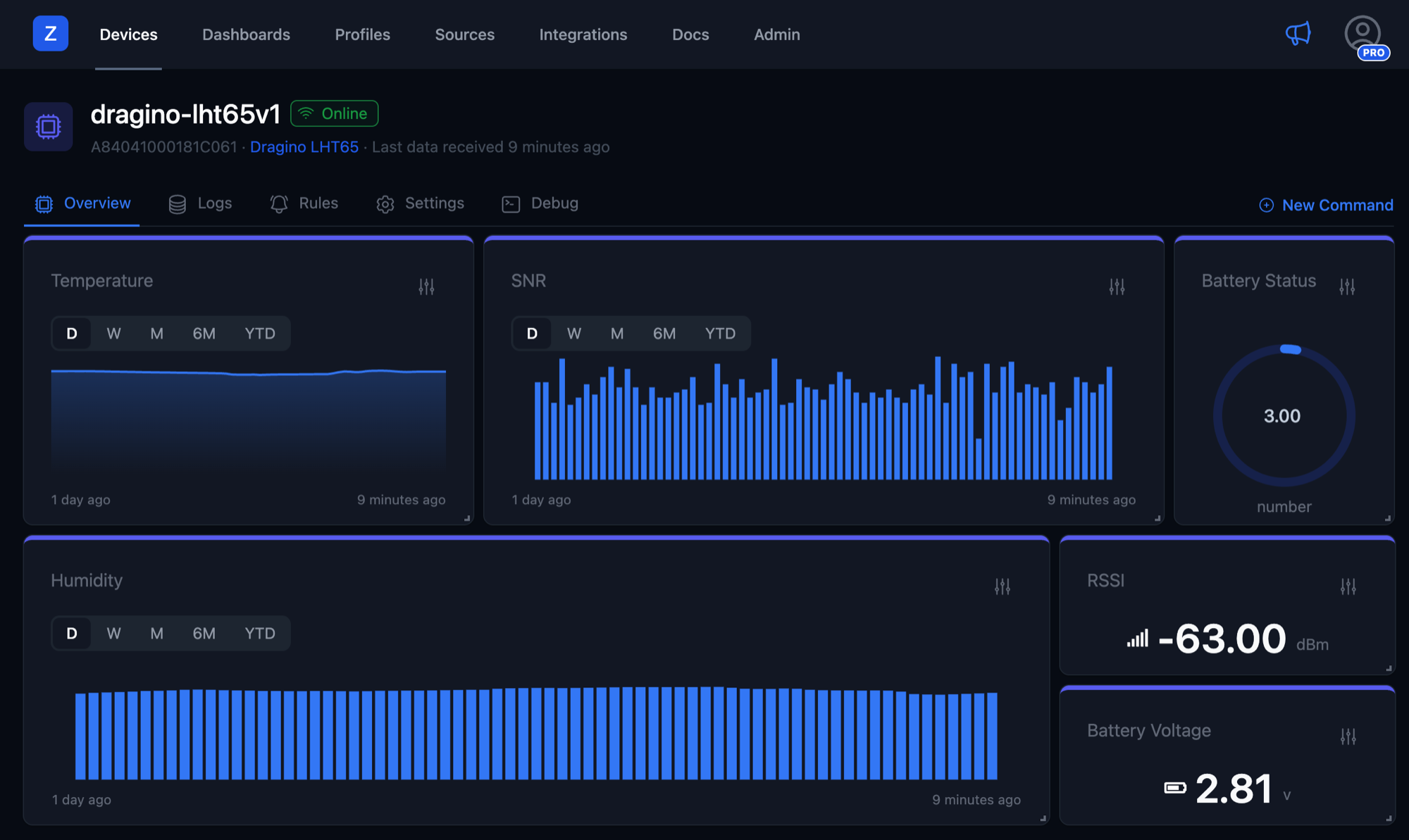Open Docs in top navigation
1409x840 pixels.
[690, 35]
